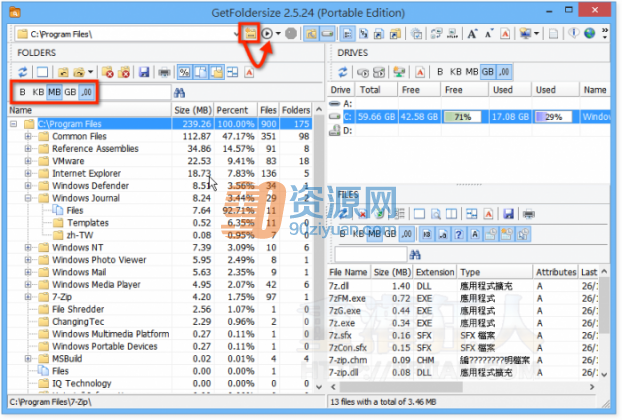Click the folder up-level icon in FOLDERS toolbar
This screenshot has height=420, width=622.
(63, 72)
